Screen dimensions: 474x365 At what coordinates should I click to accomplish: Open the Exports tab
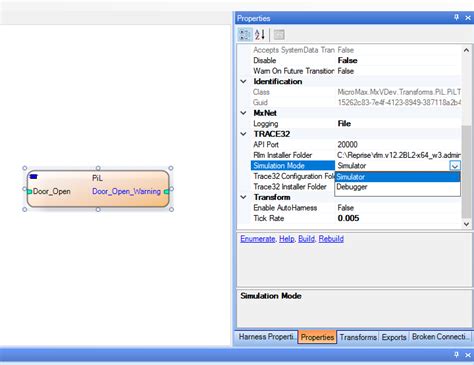click(x=394, y=337)
